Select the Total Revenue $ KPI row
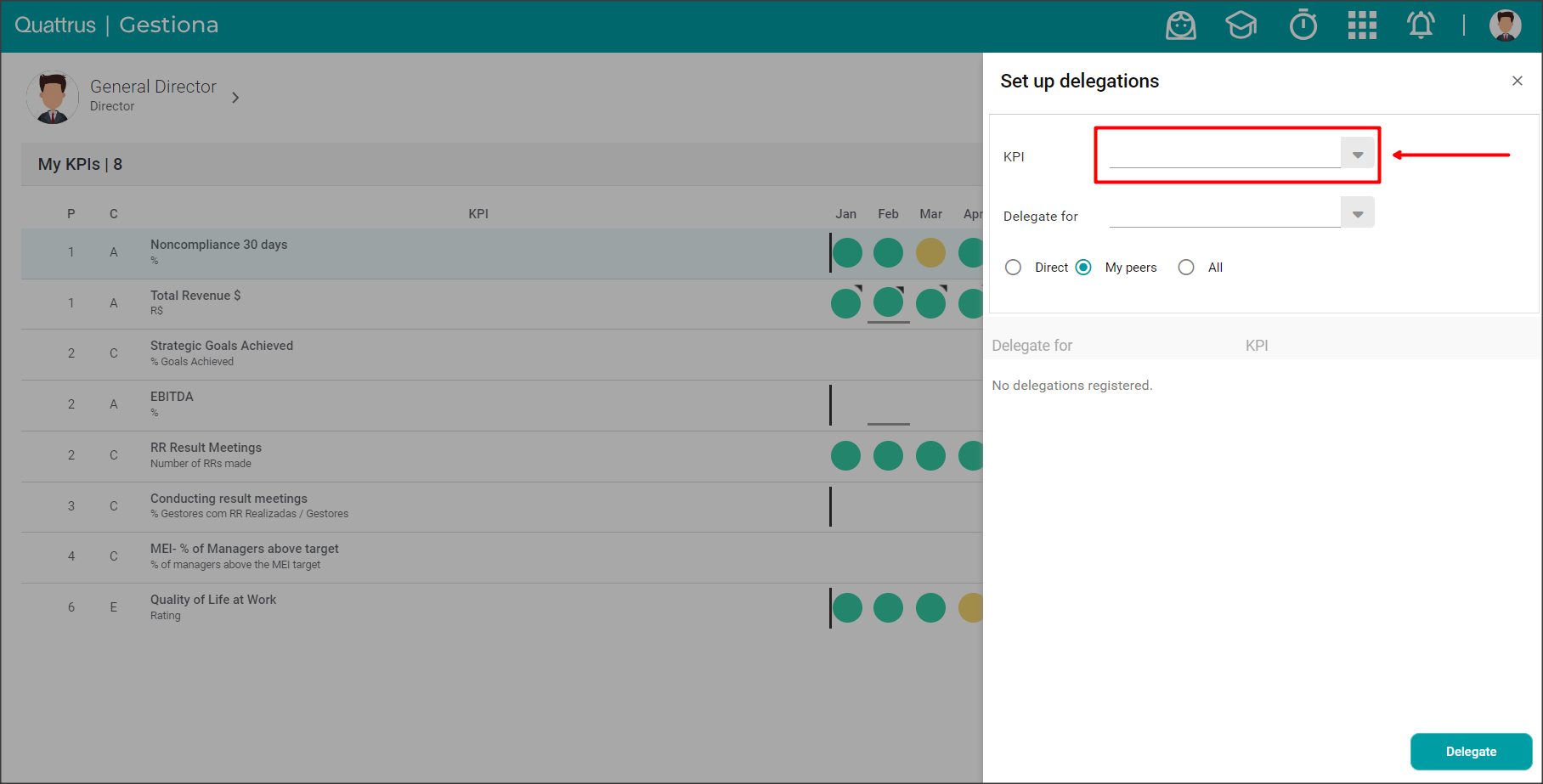Viewport: 1543px width, 784px height. pos(195,303)
